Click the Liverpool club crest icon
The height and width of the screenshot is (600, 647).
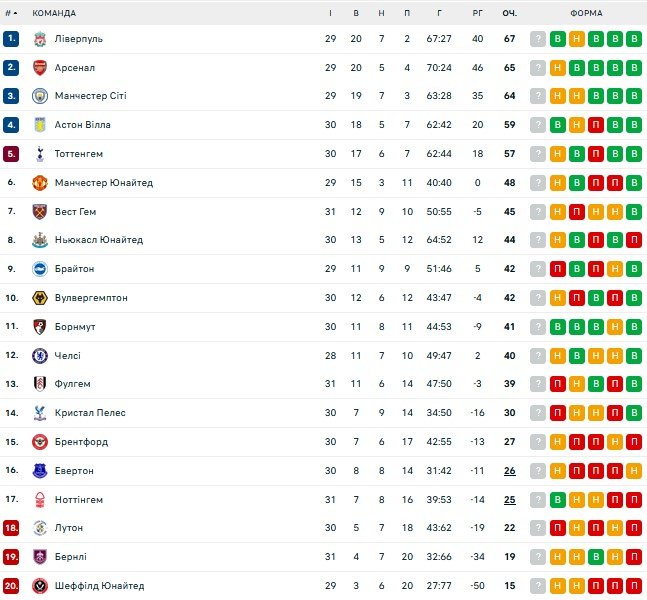click(40, 39)
